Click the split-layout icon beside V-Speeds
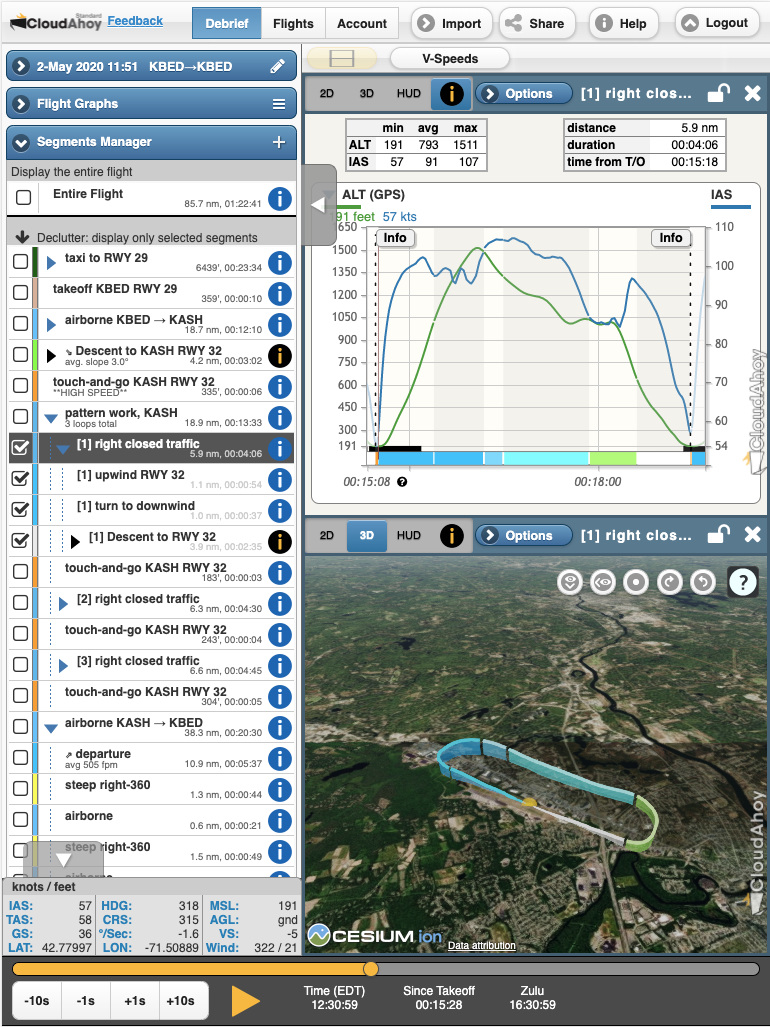Image resolution: width=770 pixels, height=1027 pixels. click(340, 59)
